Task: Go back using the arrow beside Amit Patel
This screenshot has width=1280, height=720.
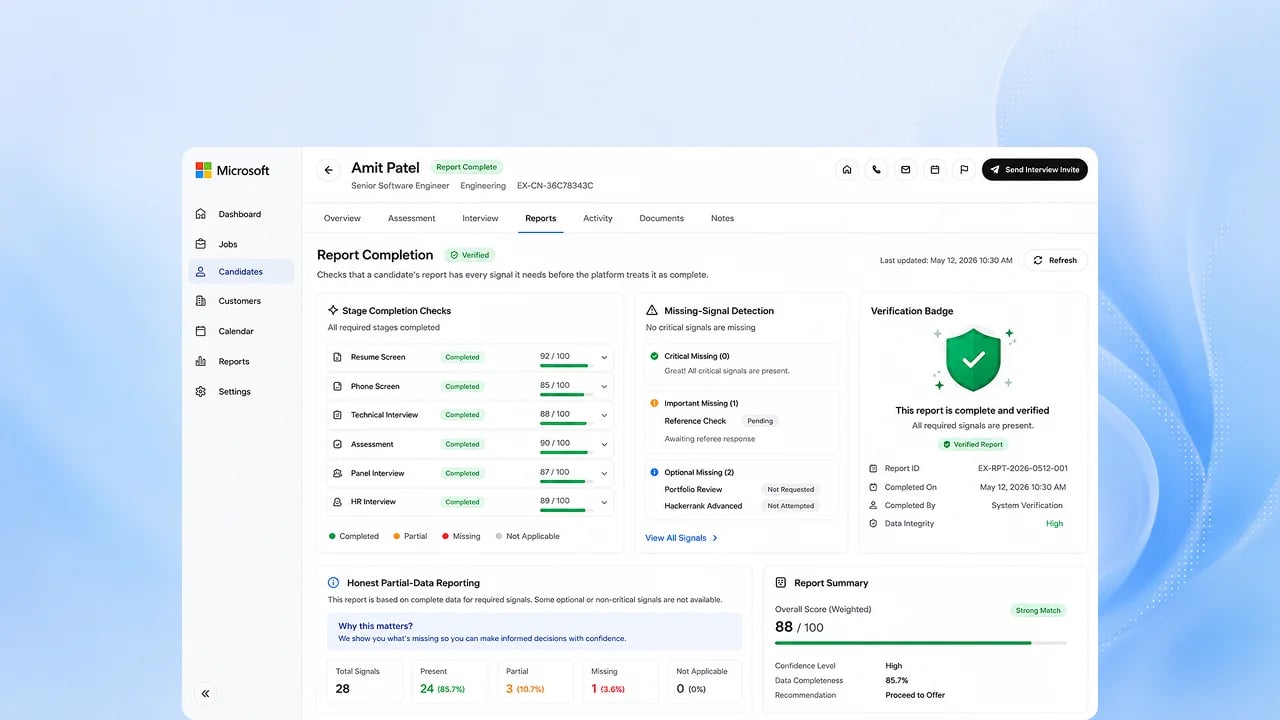Action: tap(328, 170)
